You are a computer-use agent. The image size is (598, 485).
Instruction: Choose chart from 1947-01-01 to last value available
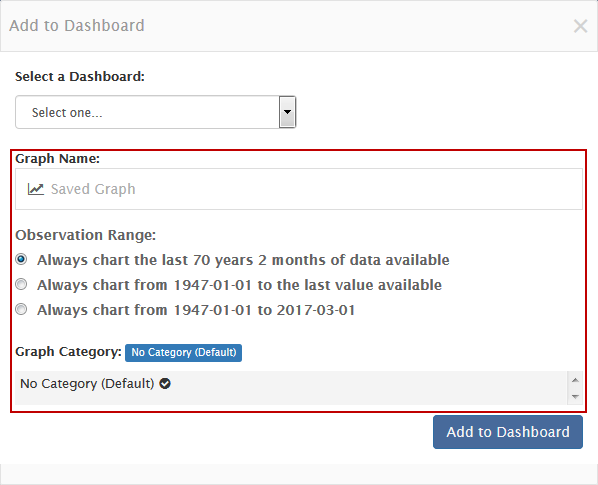(x=21, y=284)
